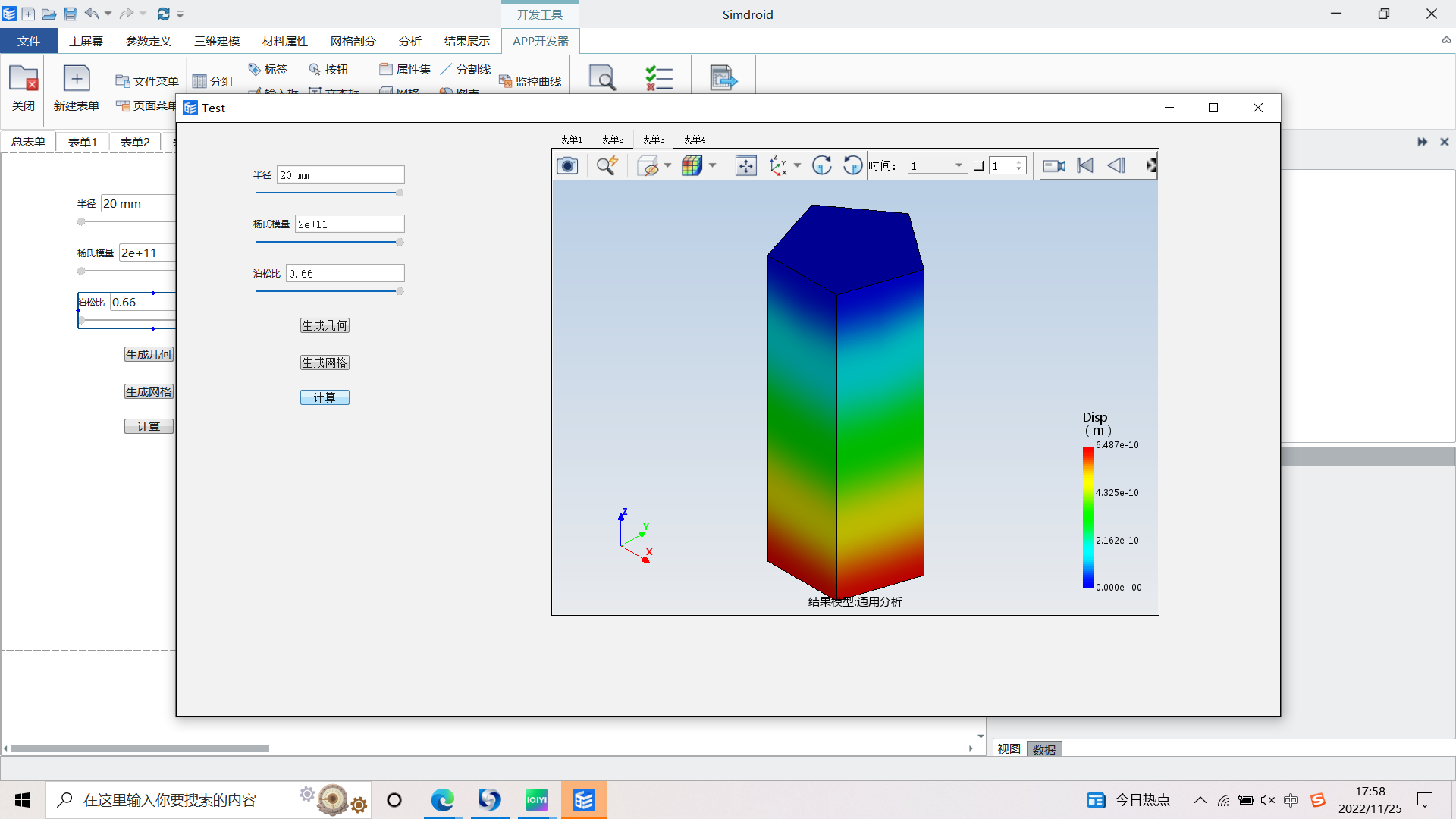Click the checklist validation ribbon icon
The height and width of the screenshot is (819, 1456).
click(x=659, y=77)
